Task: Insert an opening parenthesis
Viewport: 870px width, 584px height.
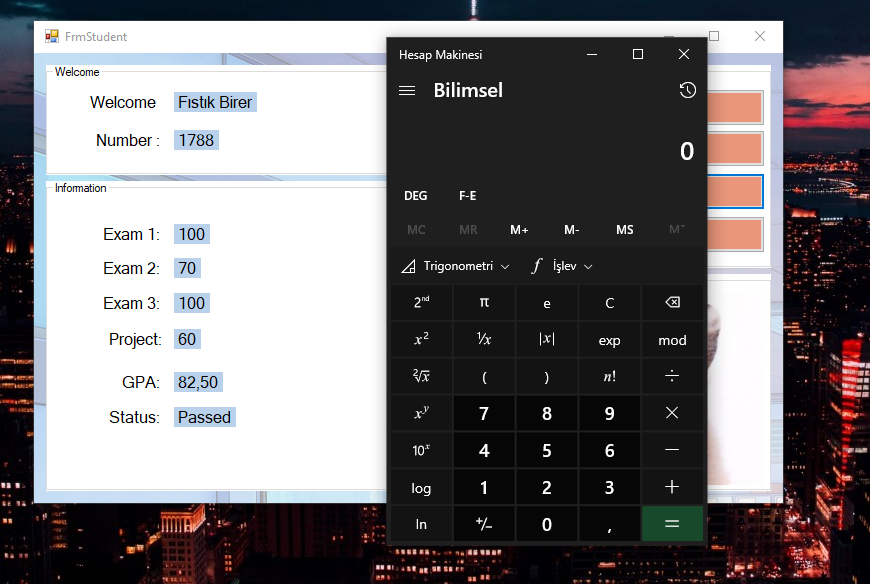Action: click(484, 376)
